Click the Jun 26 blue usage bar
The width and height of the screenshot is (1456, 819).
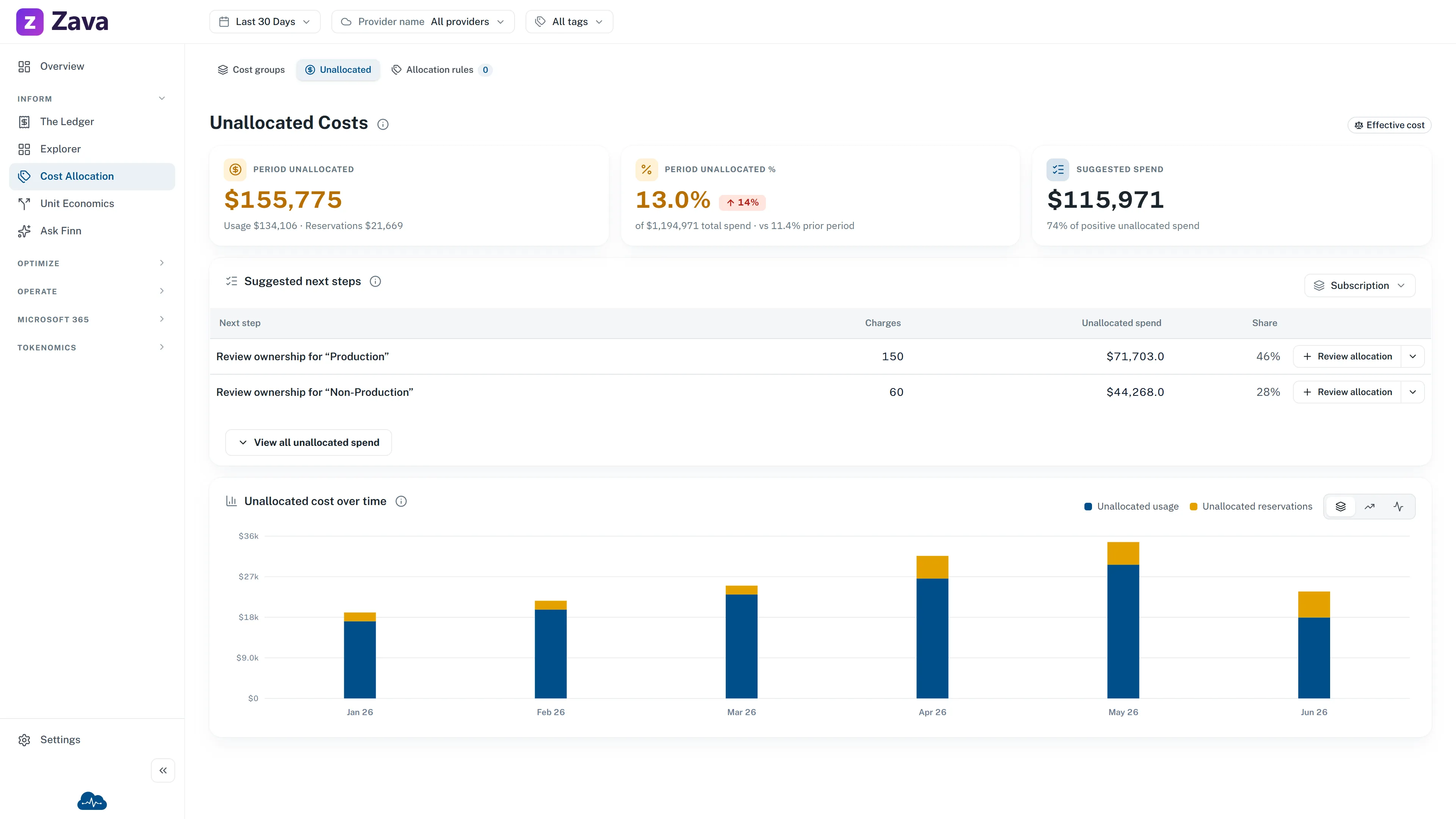pos(1314,658)
